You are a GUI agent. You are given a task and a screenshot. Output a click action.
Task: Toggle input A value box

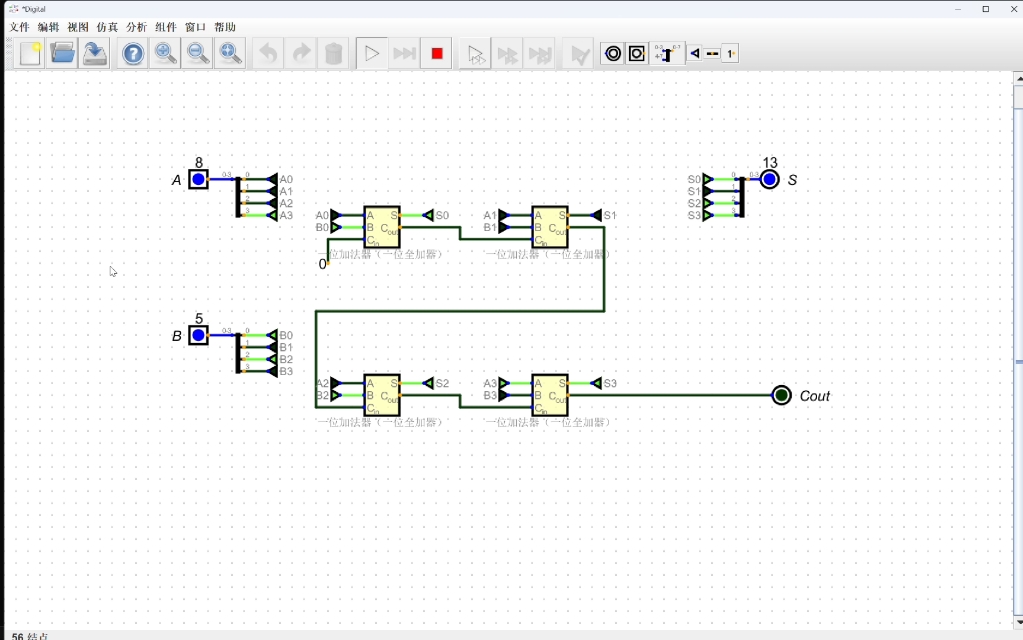[198, 179]
